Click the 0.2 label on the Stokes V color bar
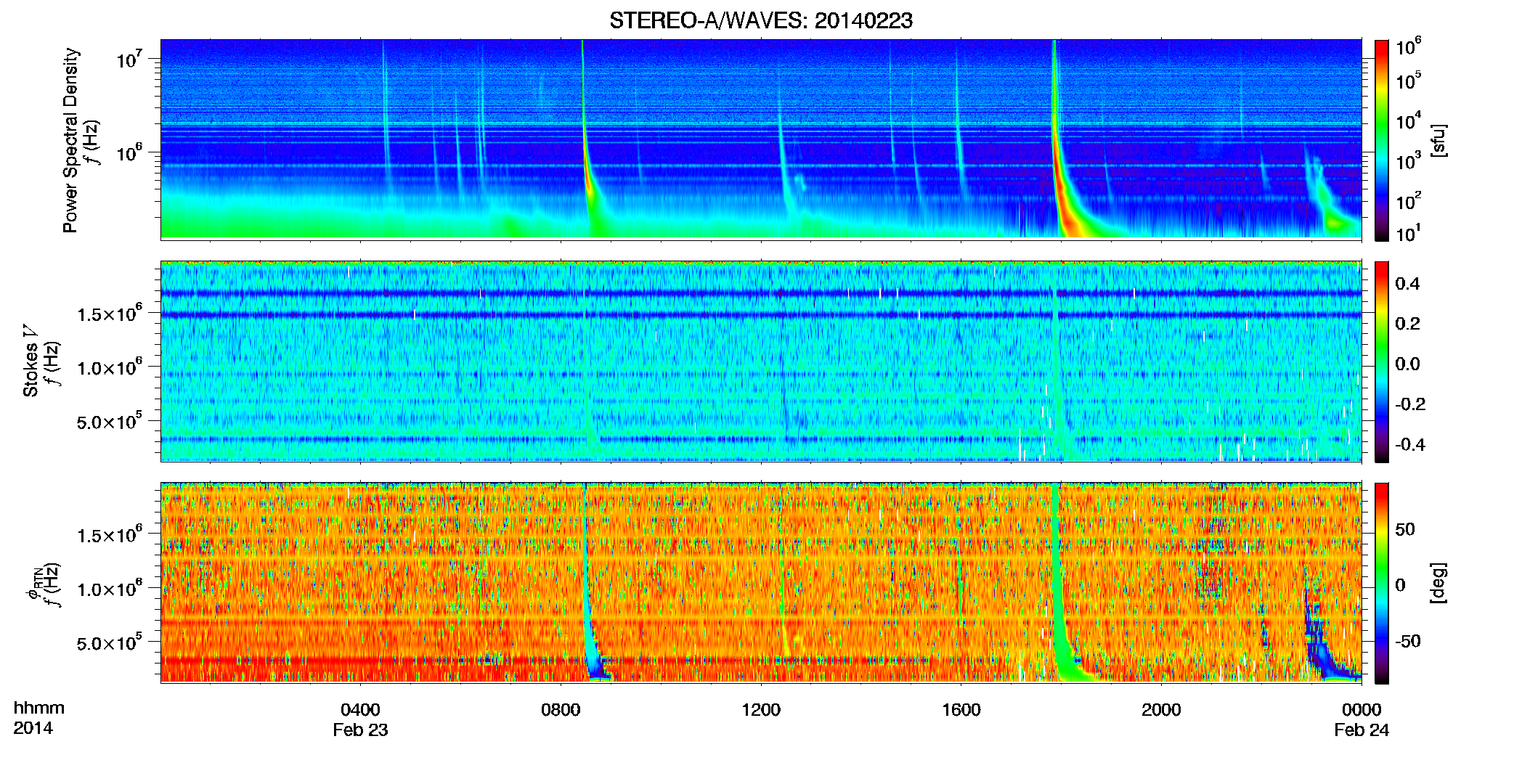1522x784 pixels. click(1407, 324)
